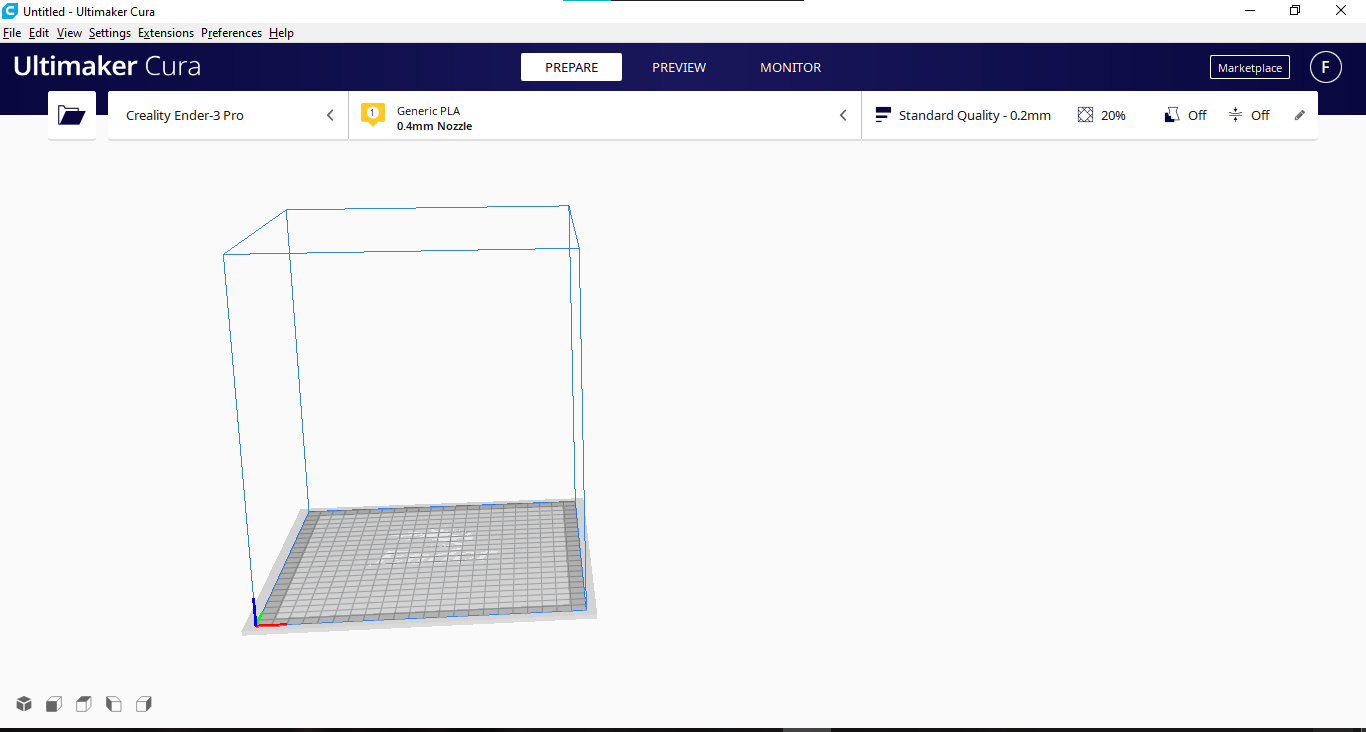Image resolution: width=1366 pixels, height=732 pixels.
Task: Minimize the Cura window
Action: pos(1250,11)
